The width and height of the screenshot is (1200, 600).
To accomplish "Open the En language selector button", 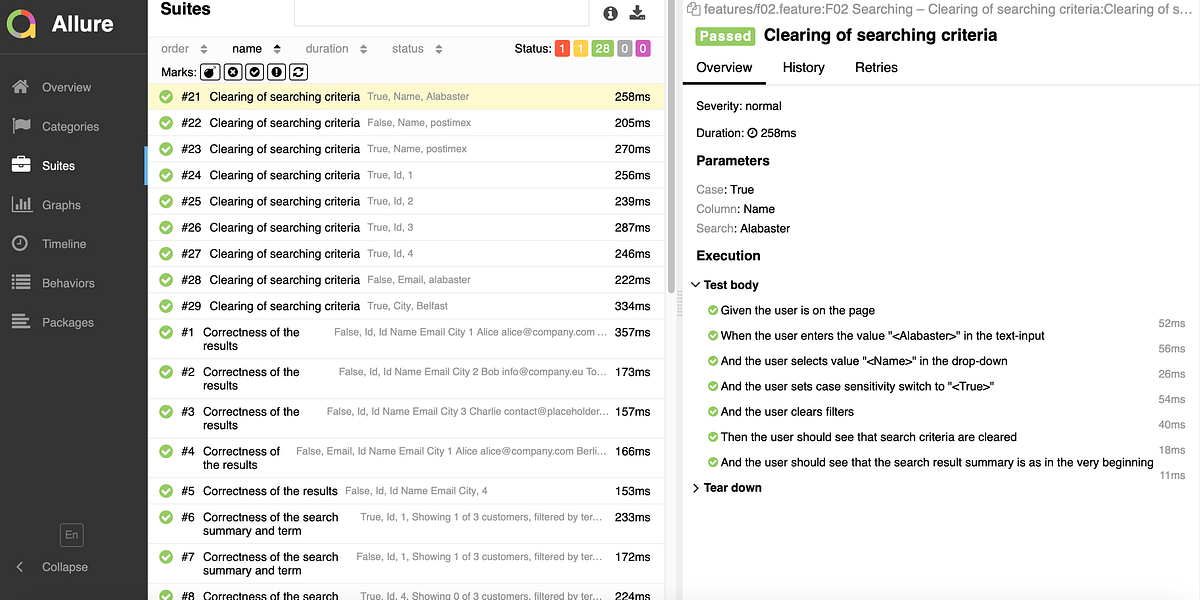I will click(x=72, y=535).
